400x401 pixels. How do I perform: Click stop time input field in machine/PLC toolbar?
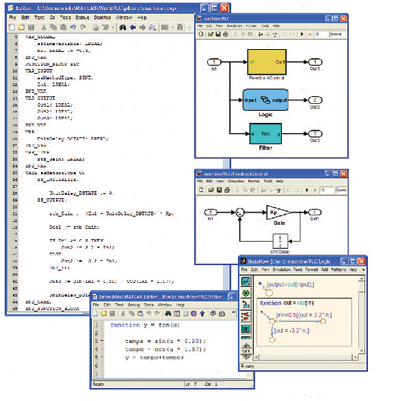pyautogui.click(x=321, y=34)
